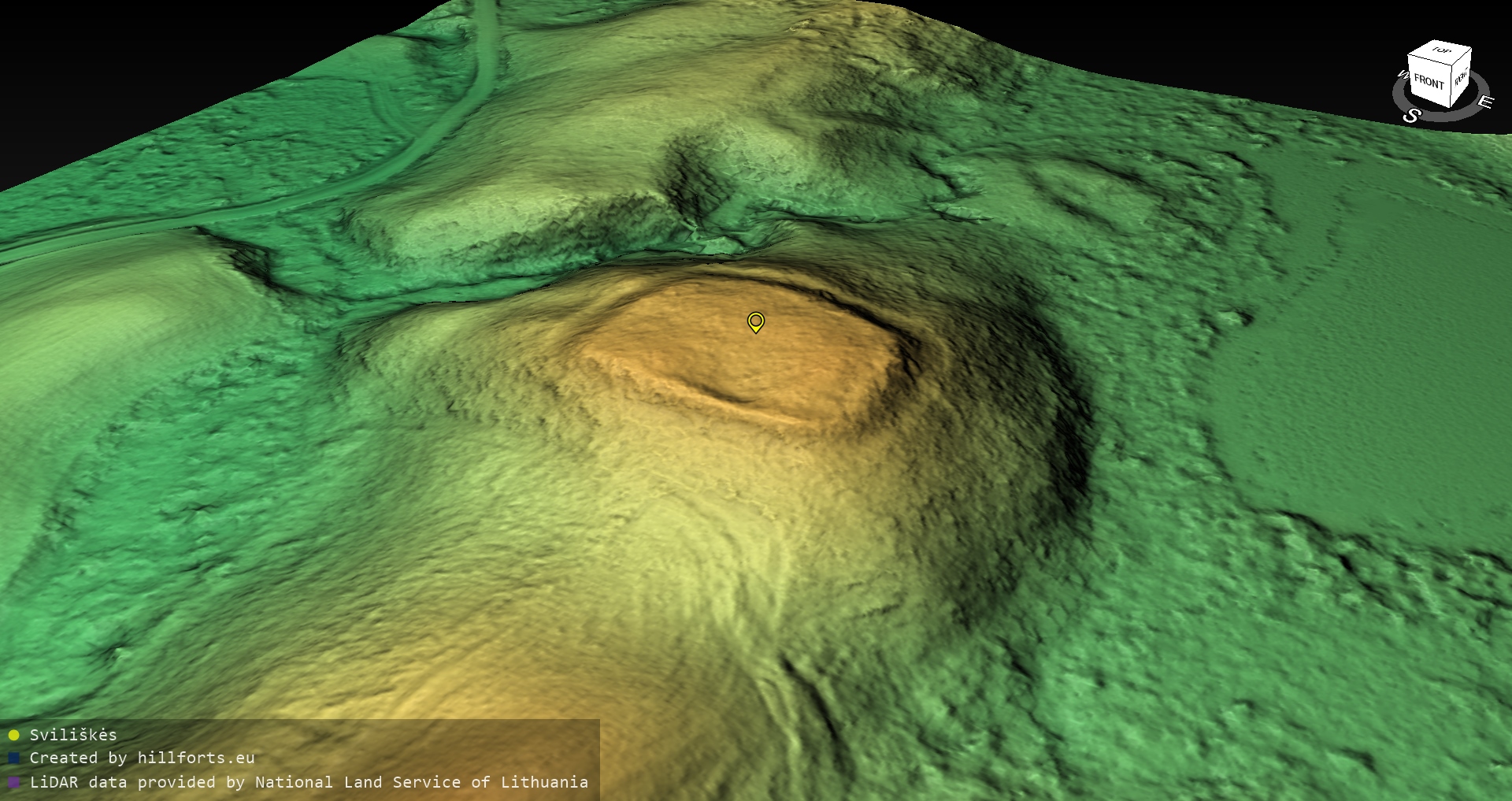The width and height of the screenshot is (1512, 801).
Task: Click the S compass letter
Action: [1411, 116]
